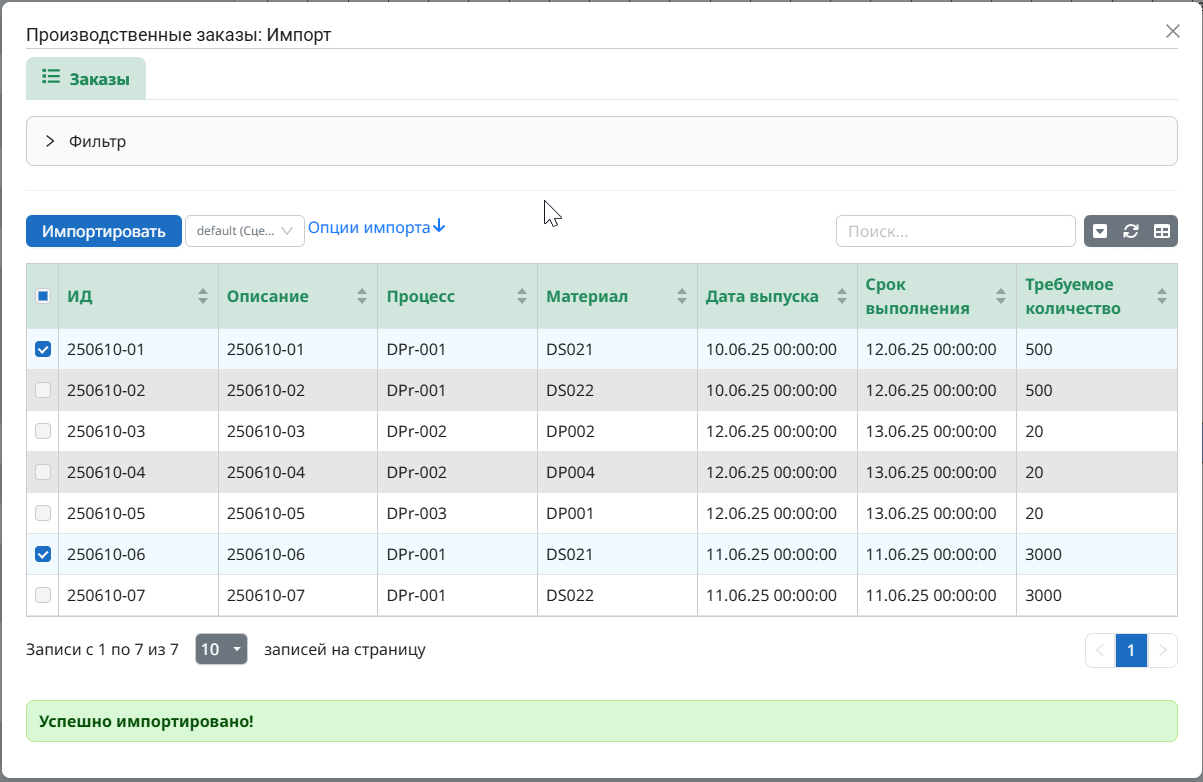Viewport: 1203px width, 782px height.
Task: Open the default scenario dropdown
Action: pos(245,231)
